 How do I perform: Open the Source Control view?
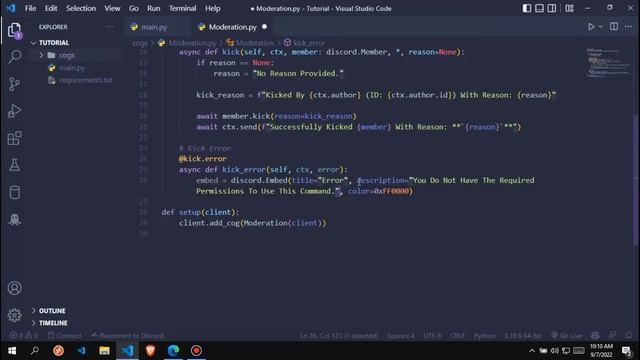pyautogui.click(x=14, y=84)
